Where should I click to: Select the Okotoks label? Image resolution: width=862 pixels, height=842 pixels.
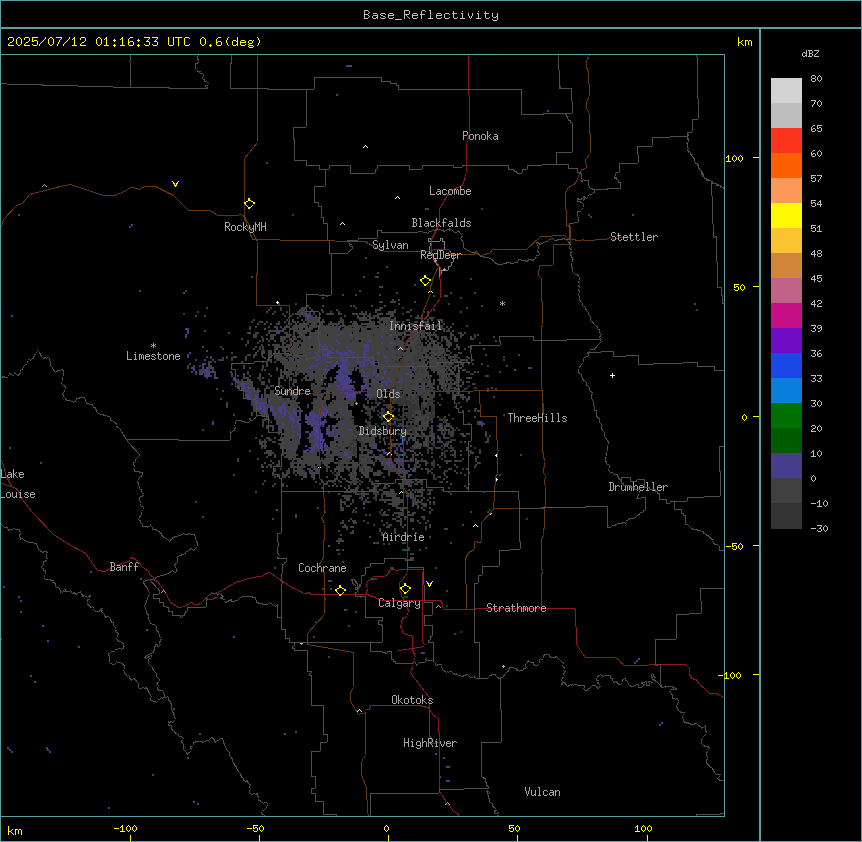pos(412,700)
